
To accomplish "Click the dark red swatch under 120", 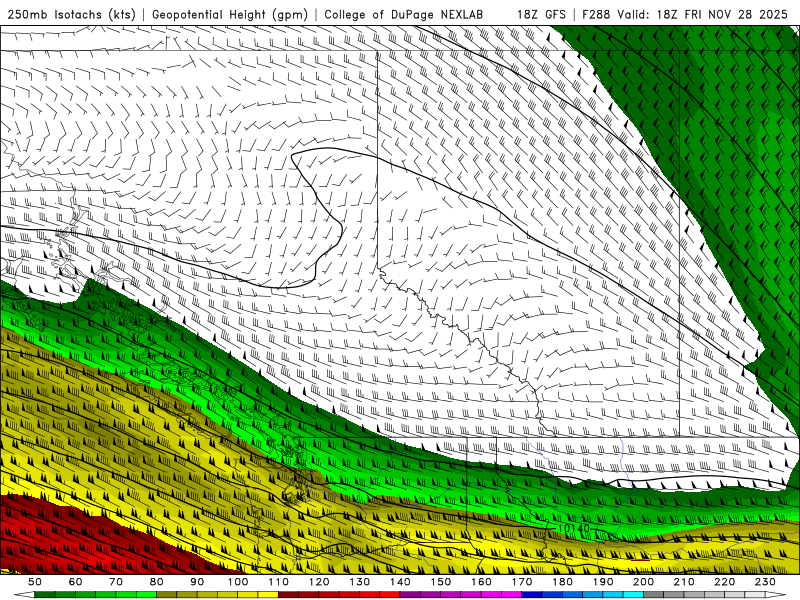I will tap(329, 595).
